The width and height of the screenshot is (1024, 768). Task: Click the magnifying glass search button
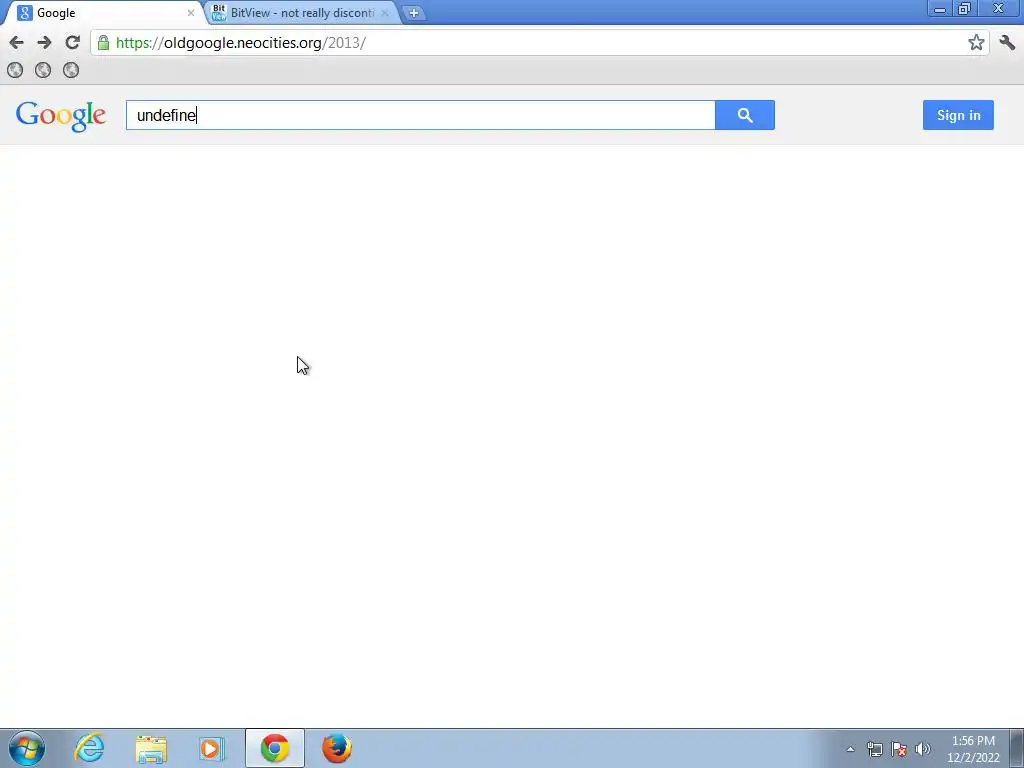pyautogui.click(x=744, y=115)
